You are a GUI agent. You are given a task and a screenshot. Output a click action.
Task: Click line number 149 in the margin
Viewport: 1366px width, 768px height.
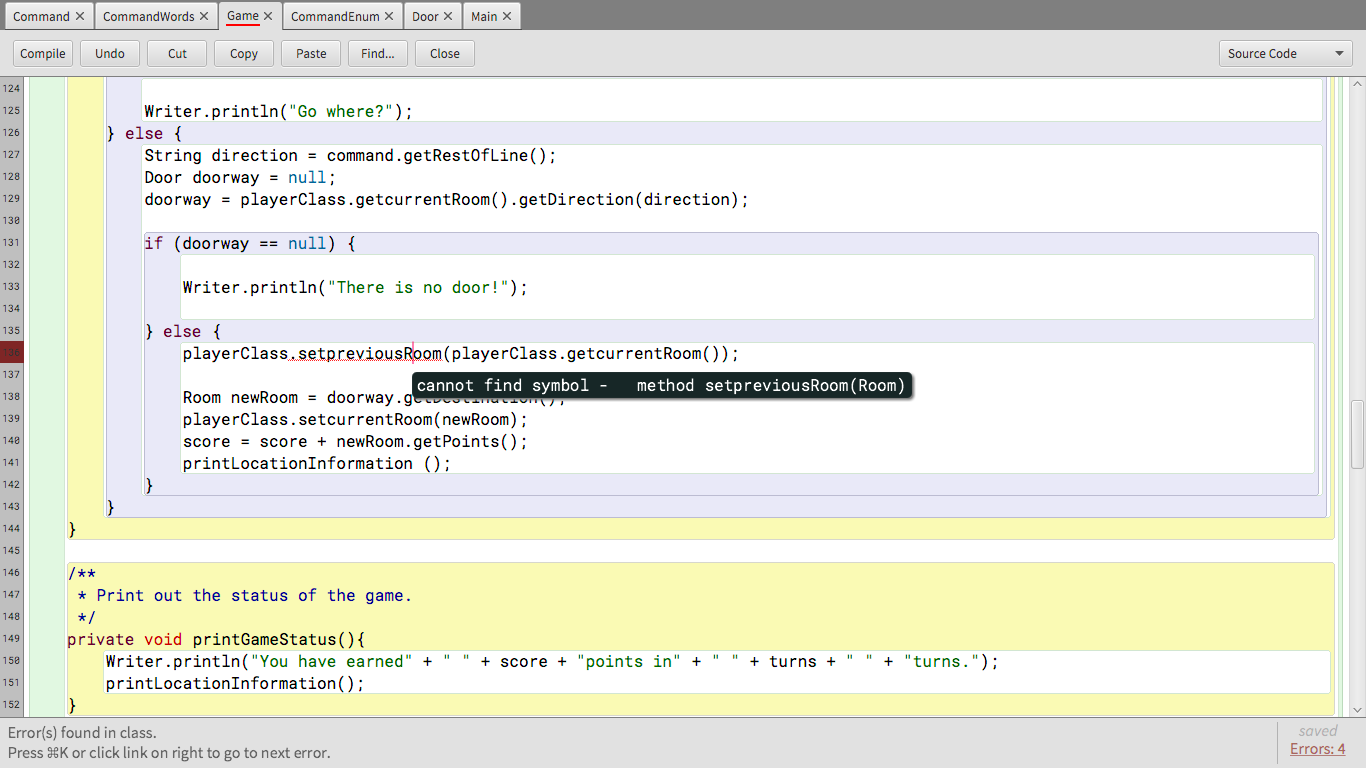[12, 639]
